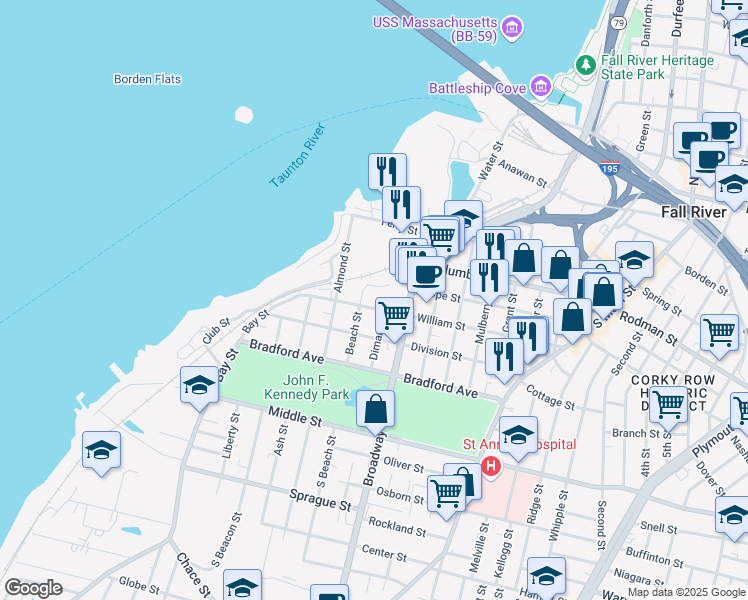Click the Fall River Heritage State Park tree icon

(586, 65)
